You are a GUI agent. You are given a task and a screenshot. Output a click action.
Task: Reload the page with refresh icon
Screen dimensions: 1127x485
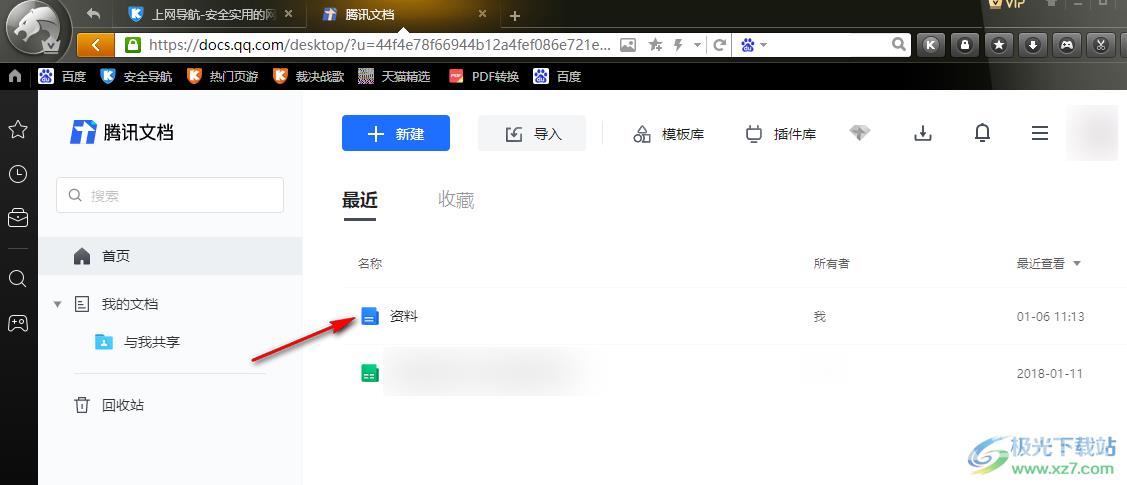719,45
